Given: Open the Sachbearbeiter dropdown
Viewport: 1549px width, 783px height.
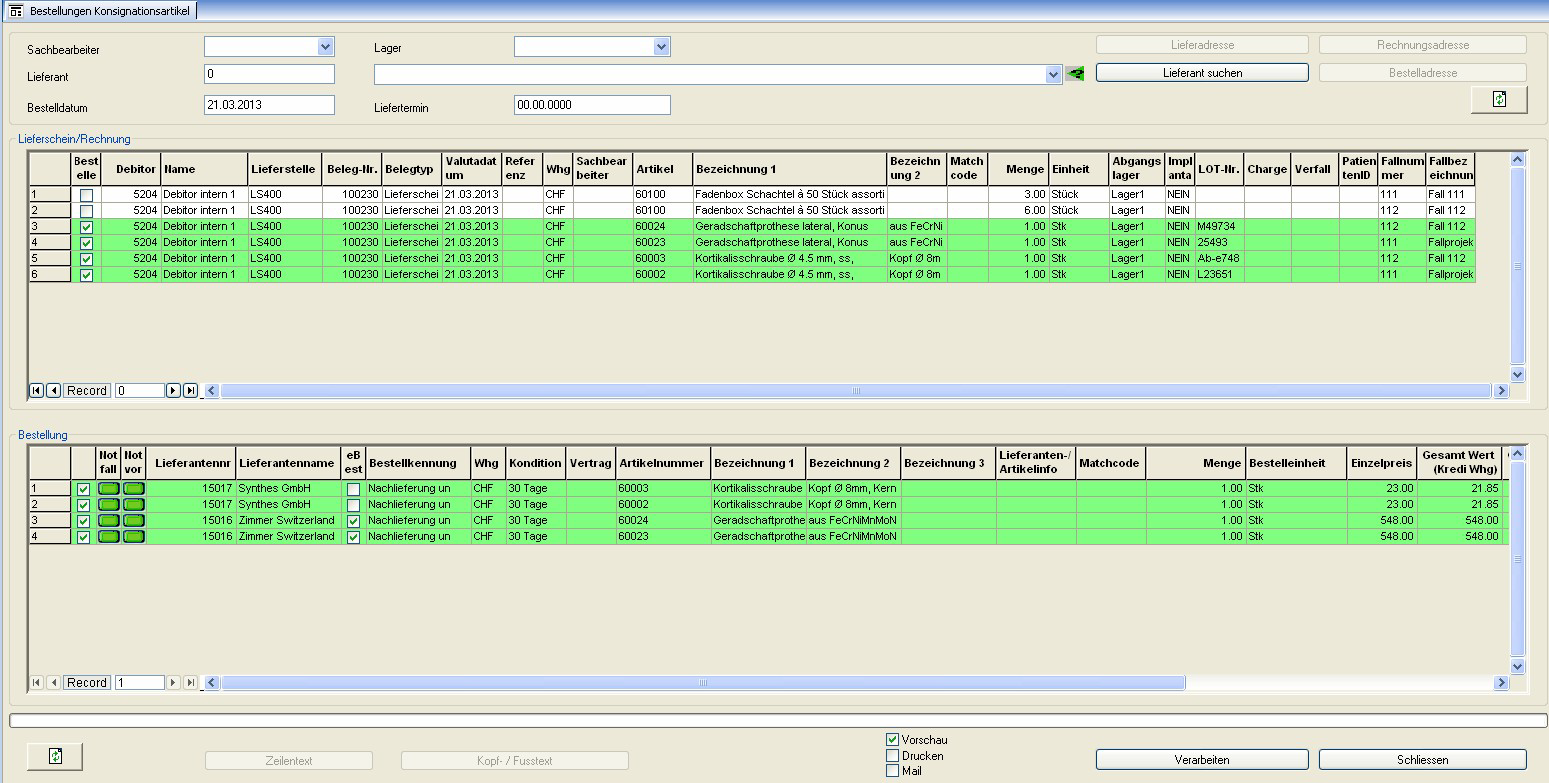Looking at the screenshot, I should [x=325, y=47].
